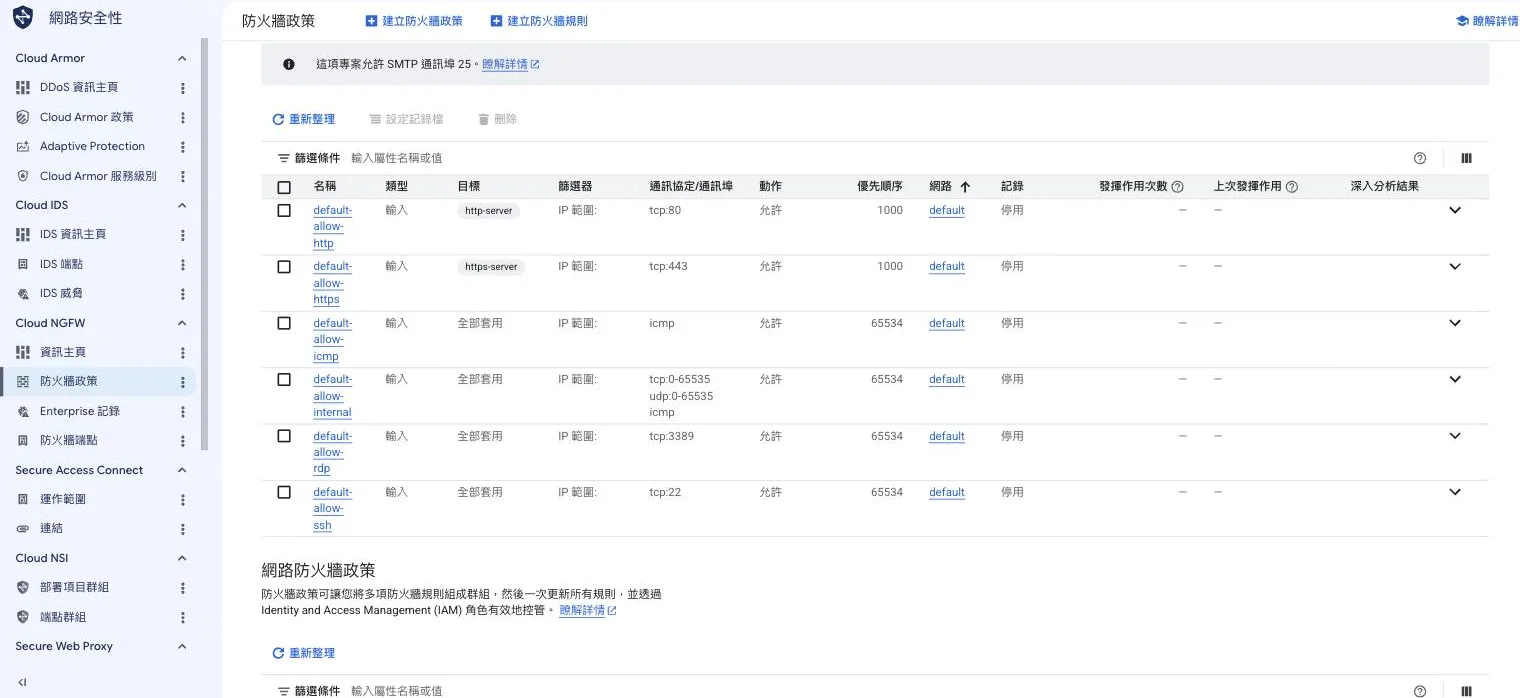Viewport: 1520px width, 698px height.
Task: Collapse the Cloud IDS section
Action: [182, 205]
